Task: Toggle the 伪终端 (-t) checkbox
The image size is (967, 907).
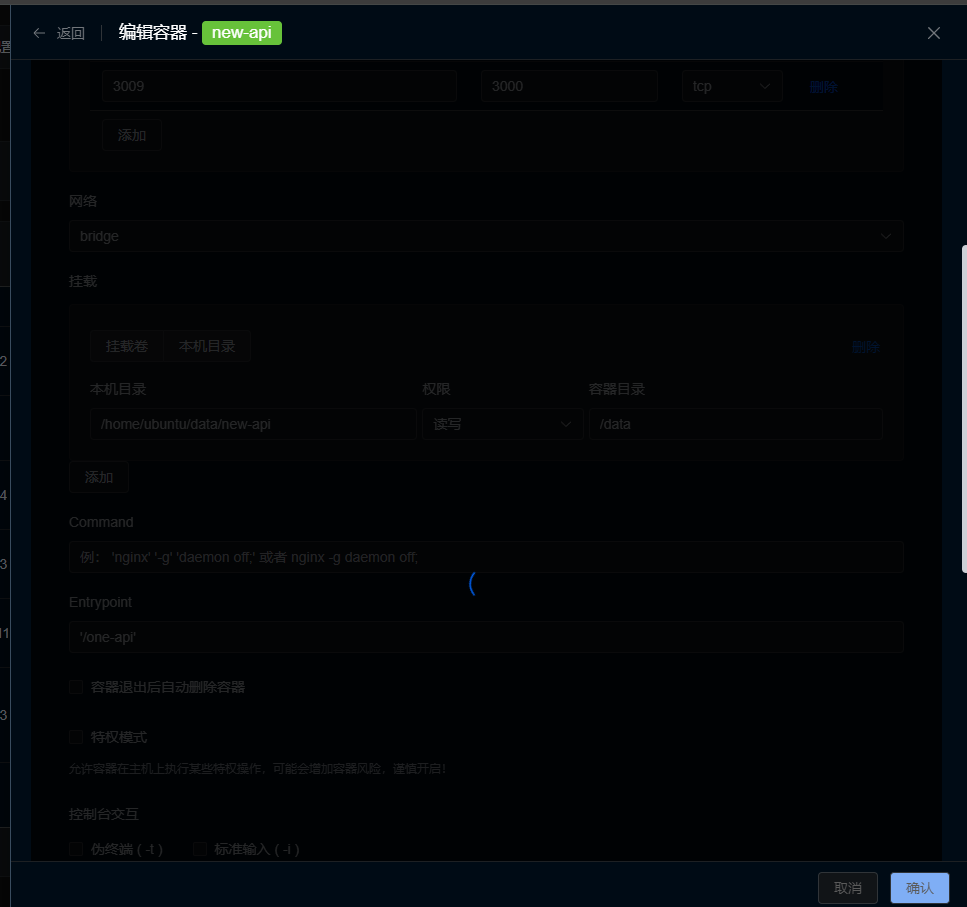Action: (76, 849)
